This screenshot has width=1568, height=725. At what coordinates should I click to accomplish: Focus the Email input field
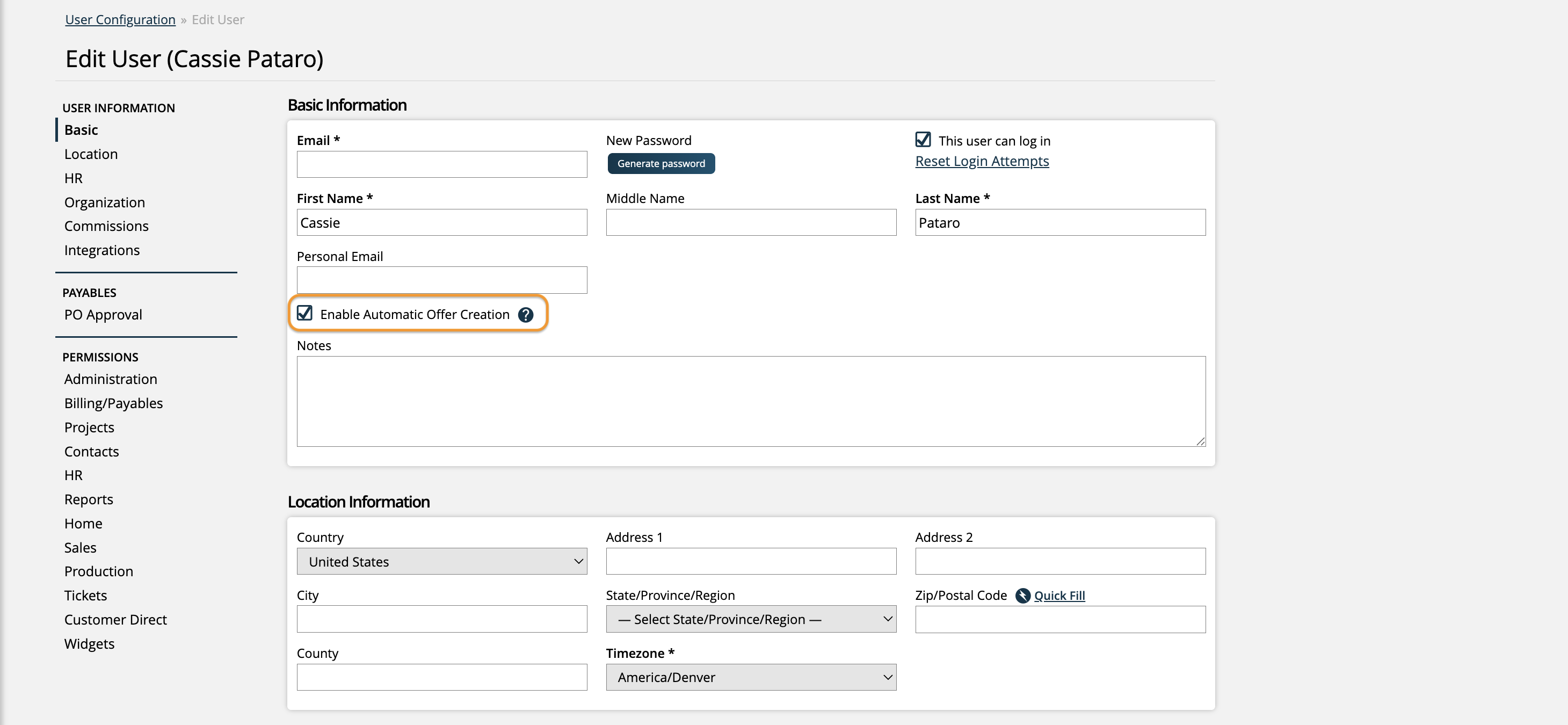[x=441, y=164]
